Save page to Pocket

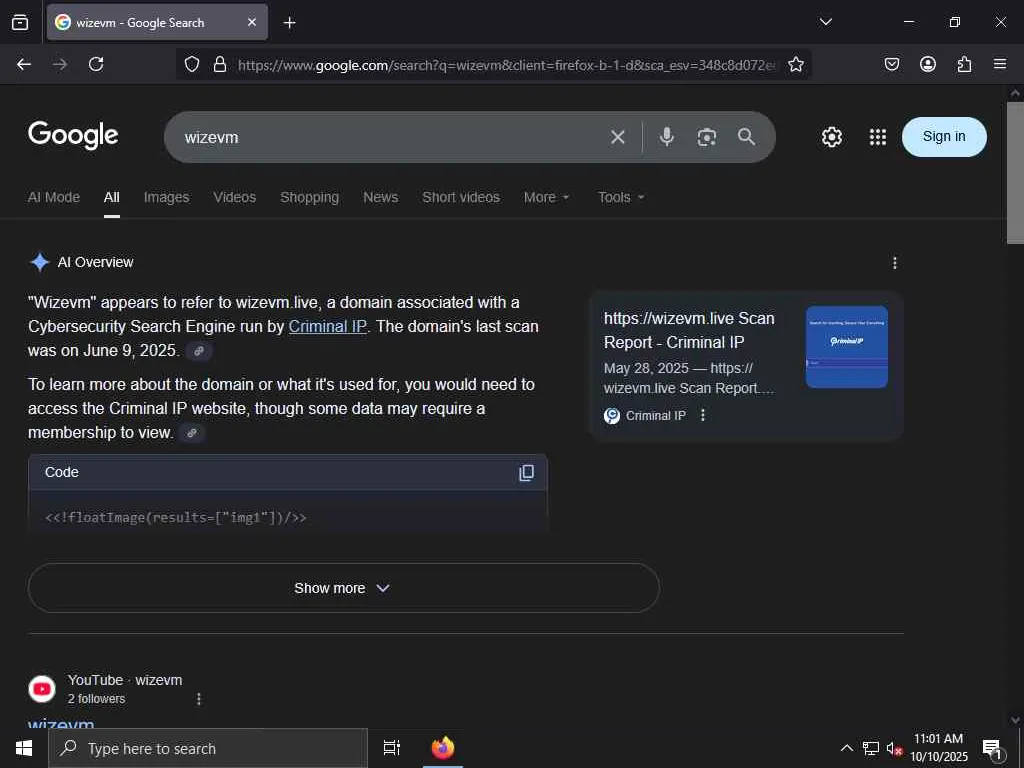891,64
